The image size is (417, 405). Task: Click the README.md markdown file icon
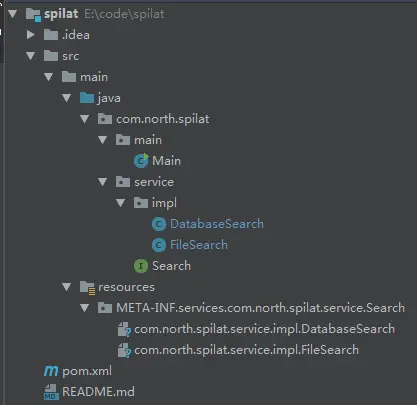point(51,392)
